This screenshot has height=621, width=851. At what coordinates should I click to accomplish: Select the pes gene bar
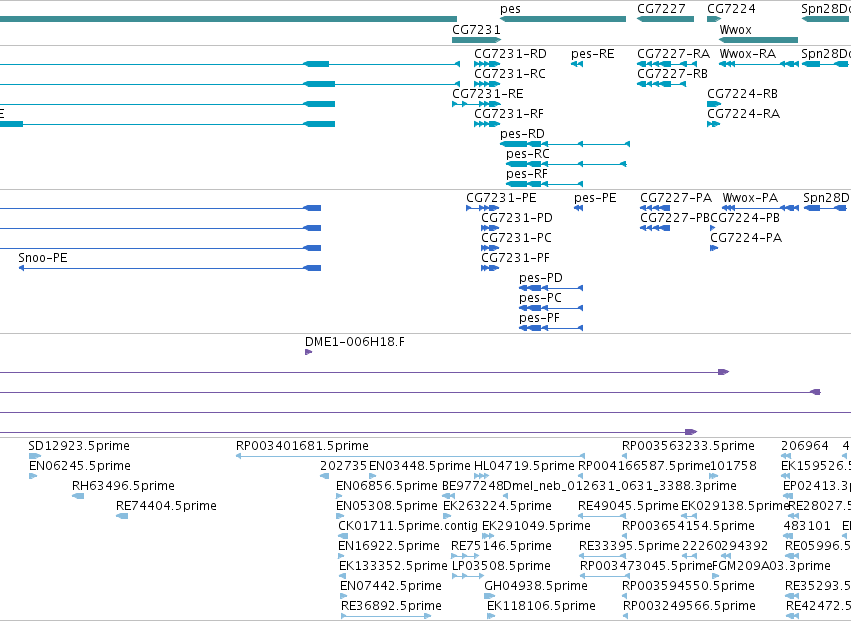(x=563, y=19)
